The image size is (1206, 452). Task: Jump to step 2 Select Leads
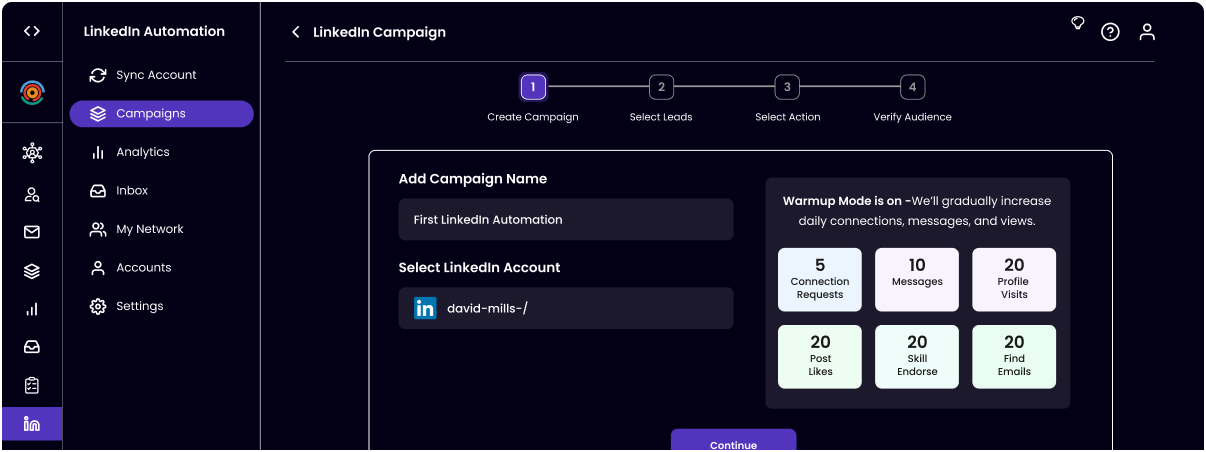(660, 88)
